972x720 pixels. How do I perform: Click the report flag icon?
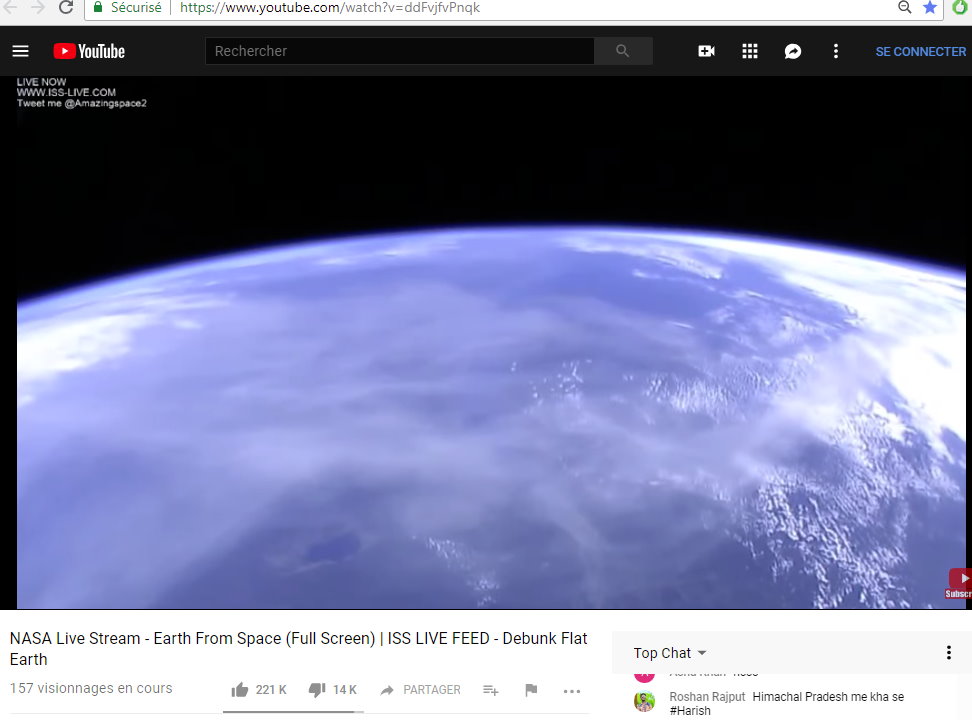[x=531, y=690]
